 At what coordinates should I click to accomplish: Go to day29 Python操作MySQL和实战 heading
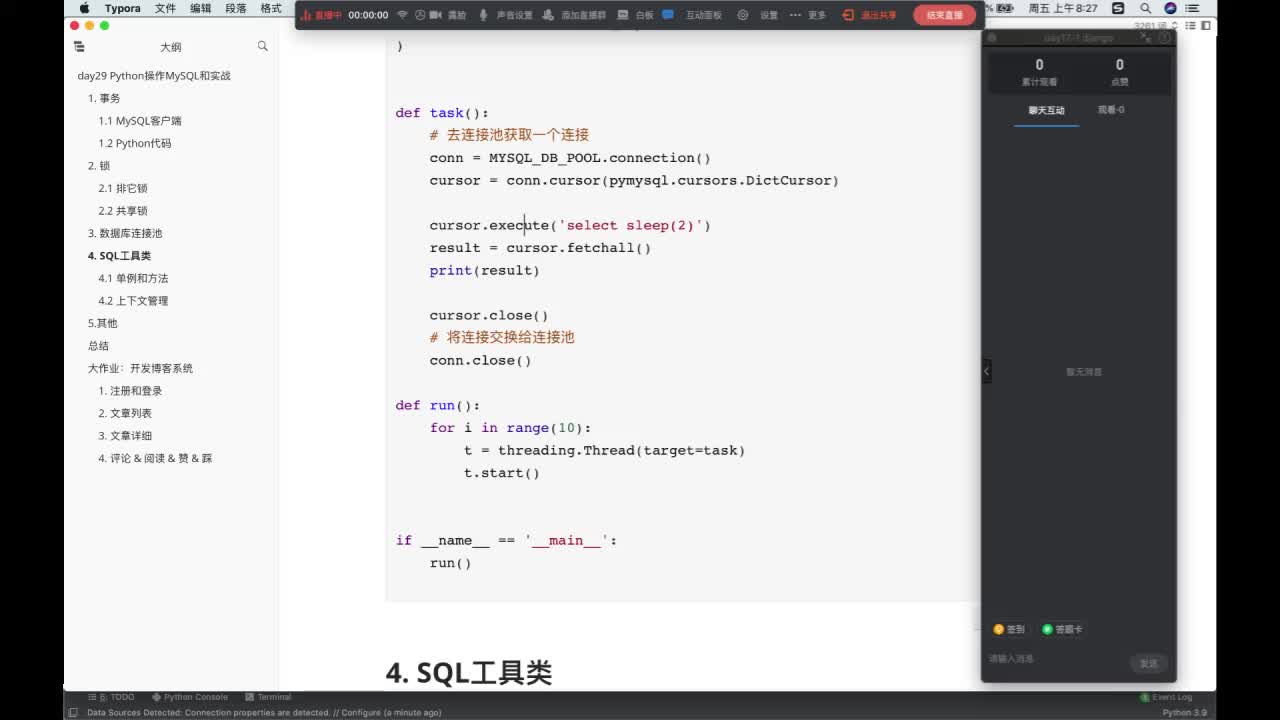[154, 76]
